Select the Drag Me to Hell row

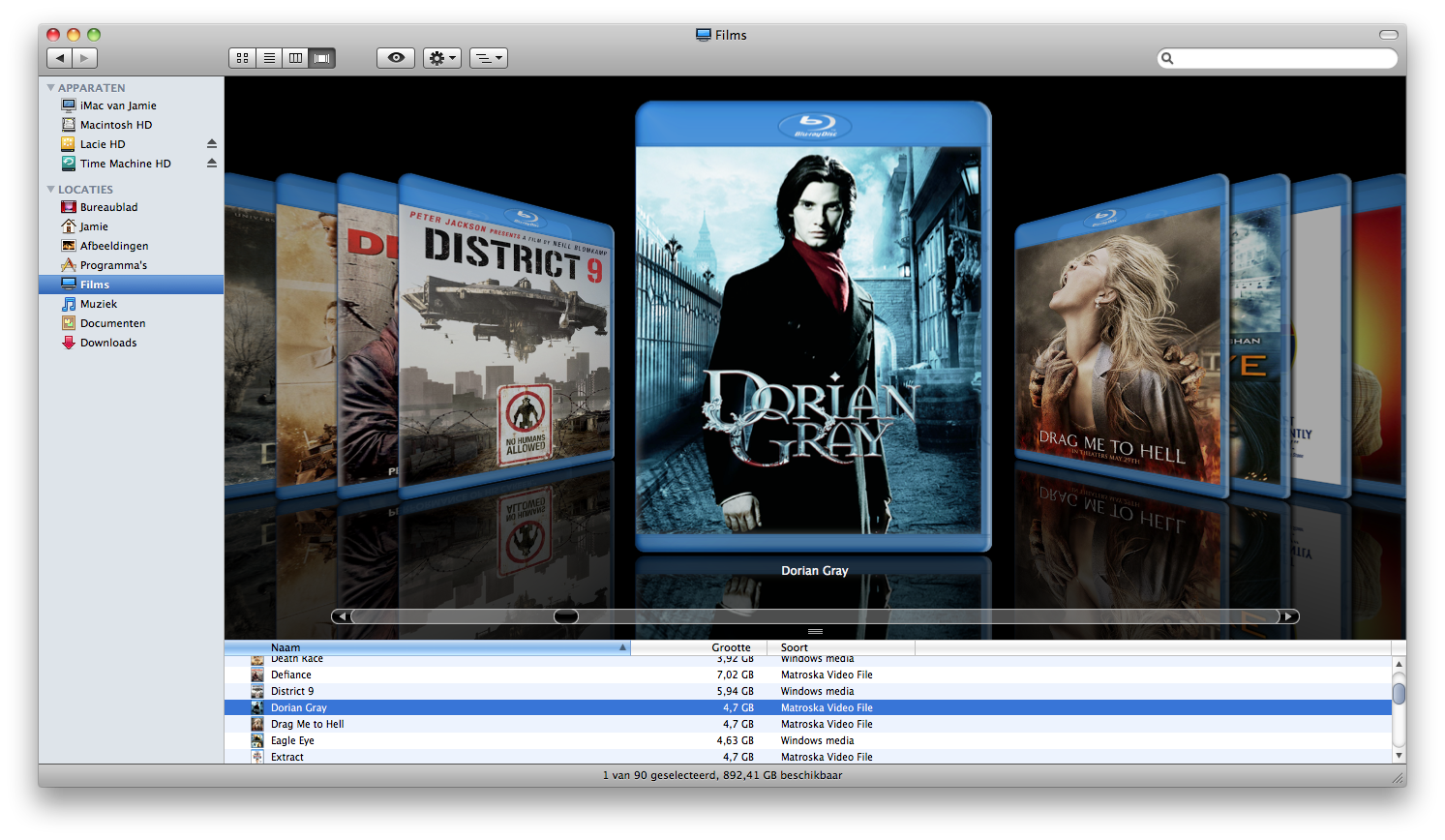pyautogui.click(x=808, y=724)
